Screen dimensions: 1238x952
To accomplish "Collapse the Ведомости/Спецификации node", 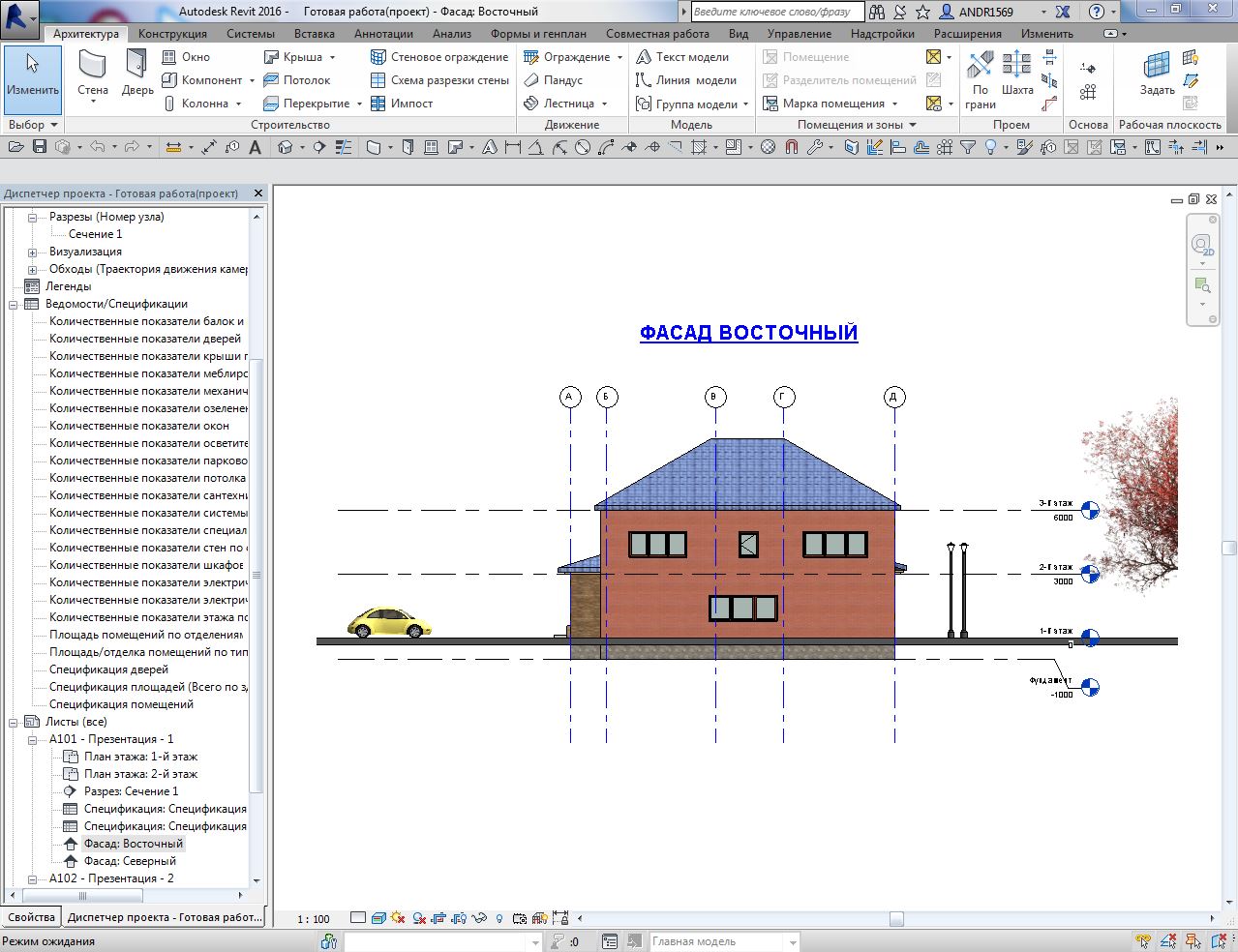I will click(15, 305).
